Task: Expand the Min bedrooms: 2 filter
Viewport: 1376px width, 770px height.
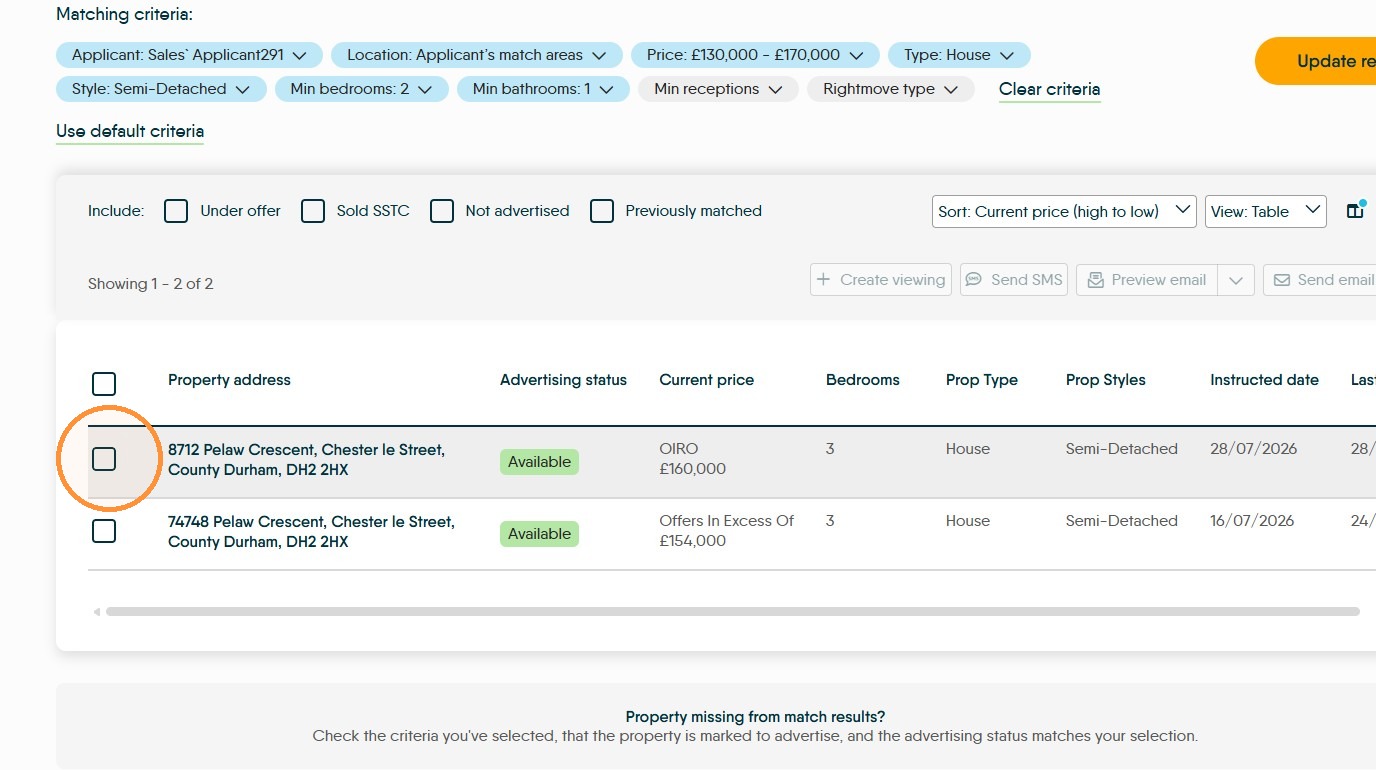Action: (362, 89)
